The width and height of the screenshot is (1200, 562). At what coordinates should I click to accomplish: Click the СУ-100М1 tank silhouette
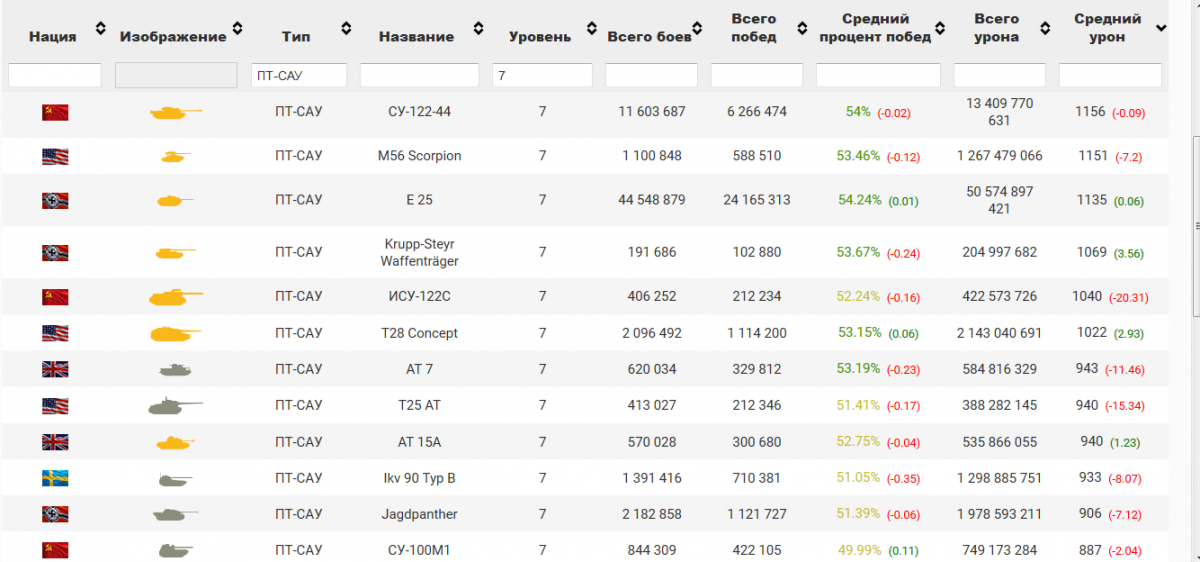pyautogui.click(x=175, y=550)
